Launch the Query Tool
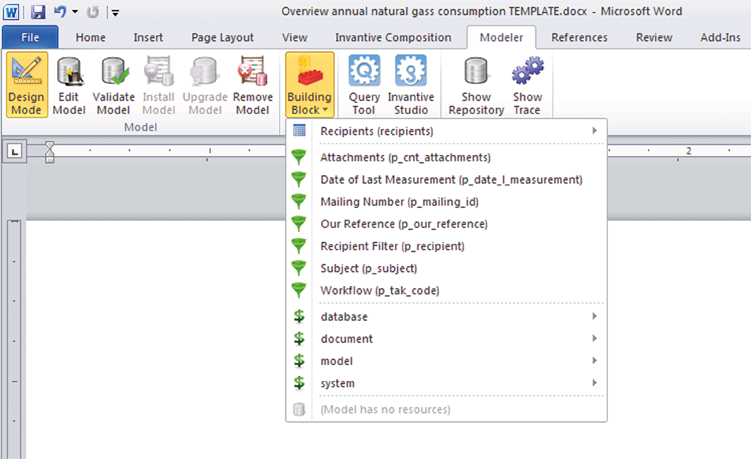Image resolution: width=751 pixels, height=459 pixels. click(x=364, y=85)
